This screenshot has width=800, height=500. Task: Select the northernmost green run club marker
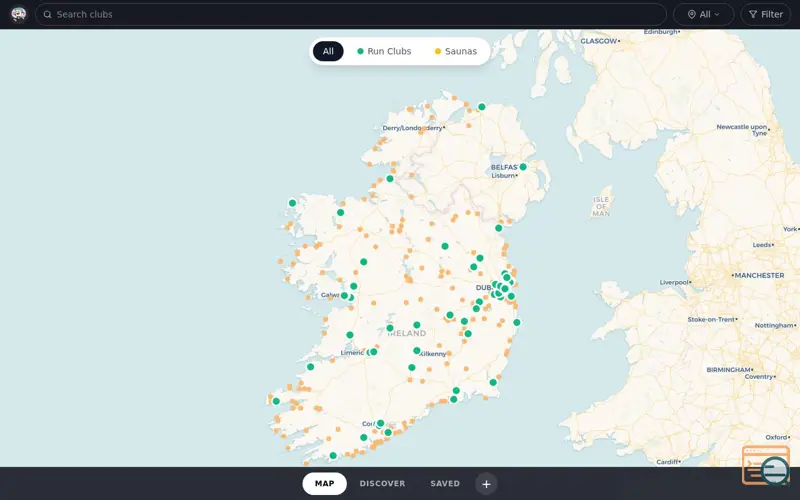pos(482,107)
